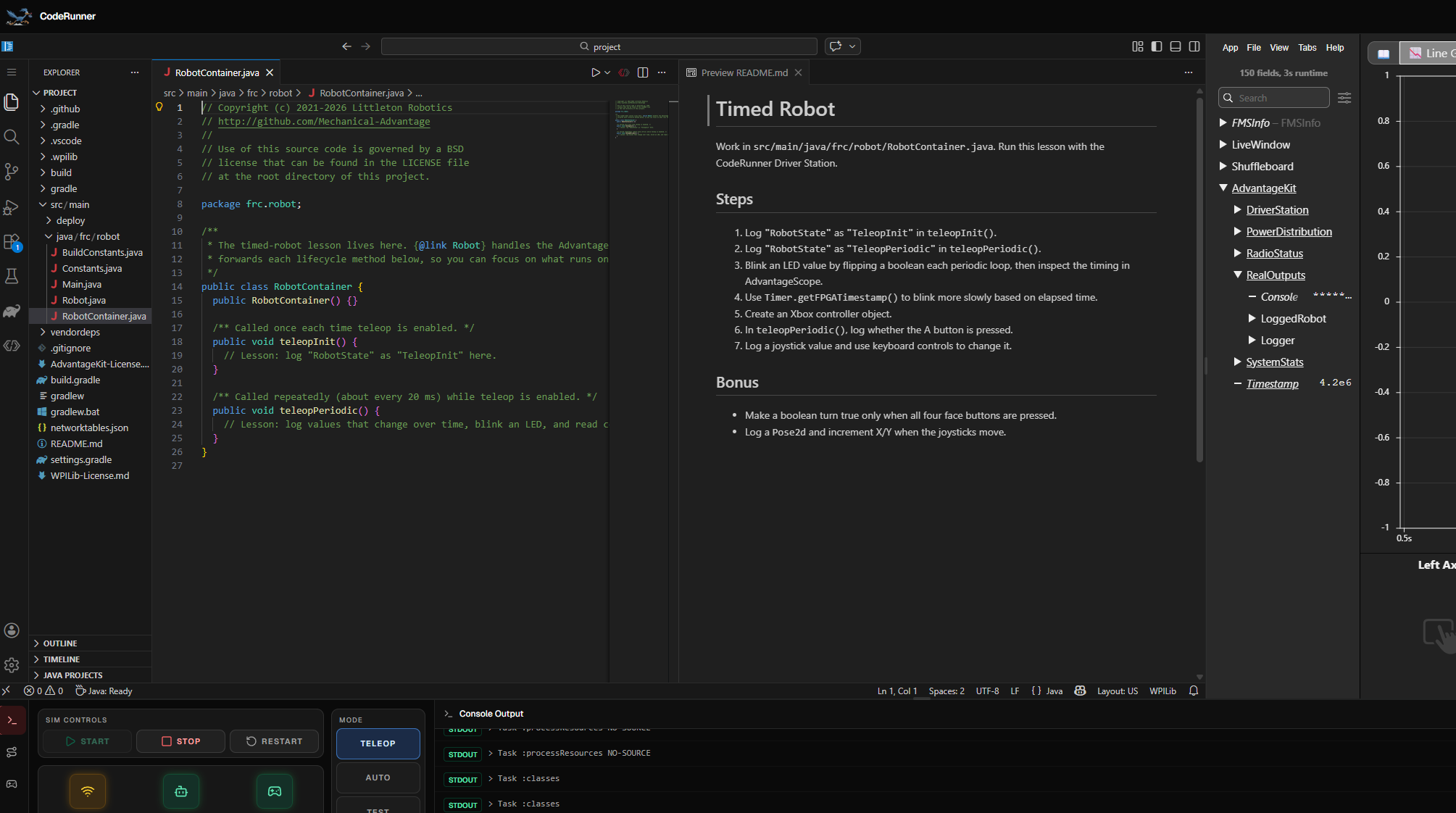Open the console terminal icon in the bottom sidebar
The image size is (1456, 813).
click(12, 720)
